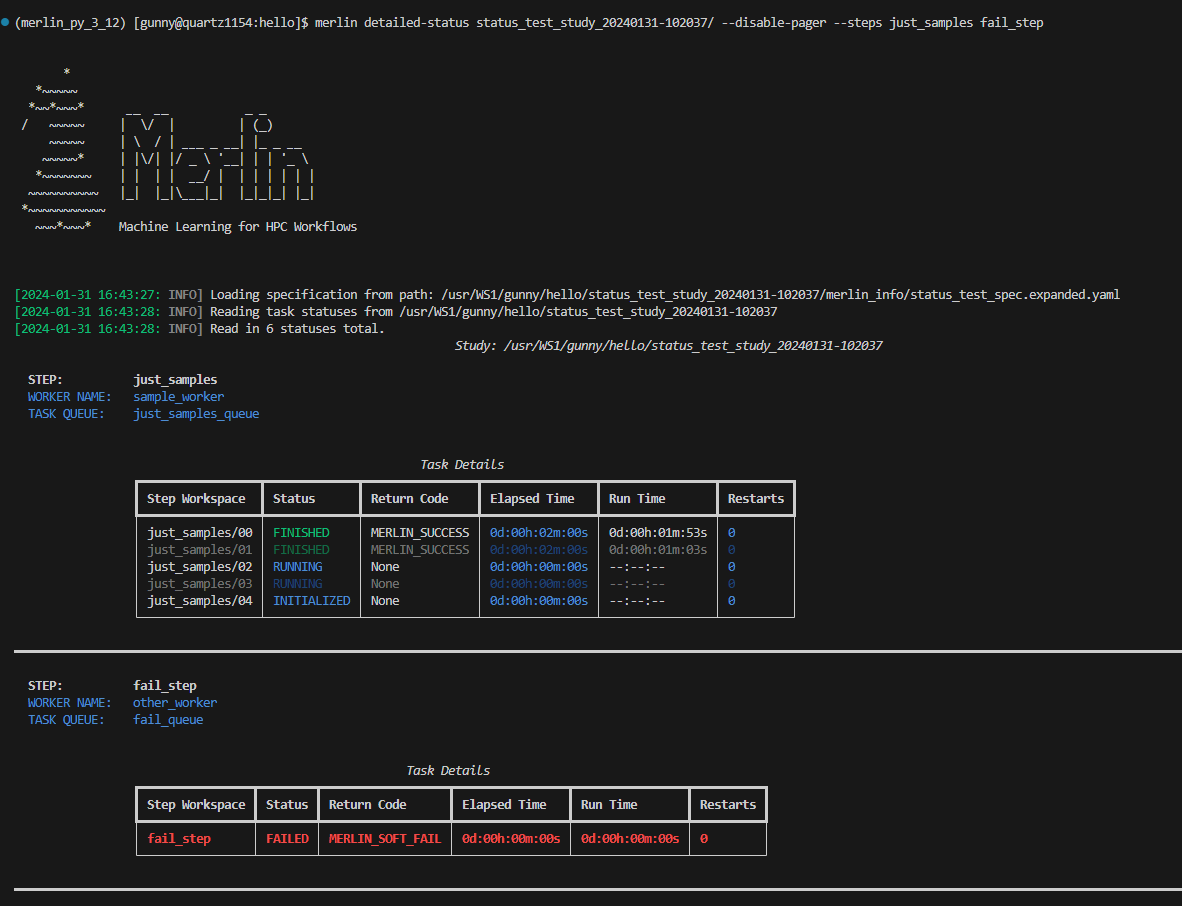Viewport: 1182px width, 906px height.
Task: Click the FAILED status cell
Action: click(287, 839)
